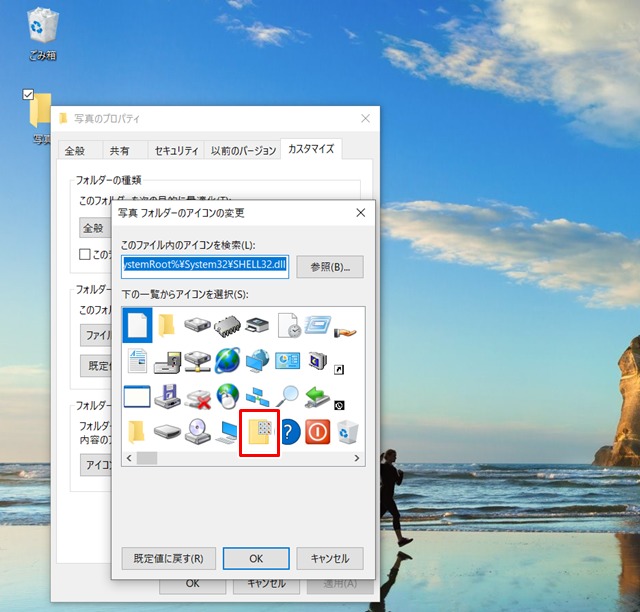Choose the document with clock icon

pyautogui.click(x=289, y=325)
